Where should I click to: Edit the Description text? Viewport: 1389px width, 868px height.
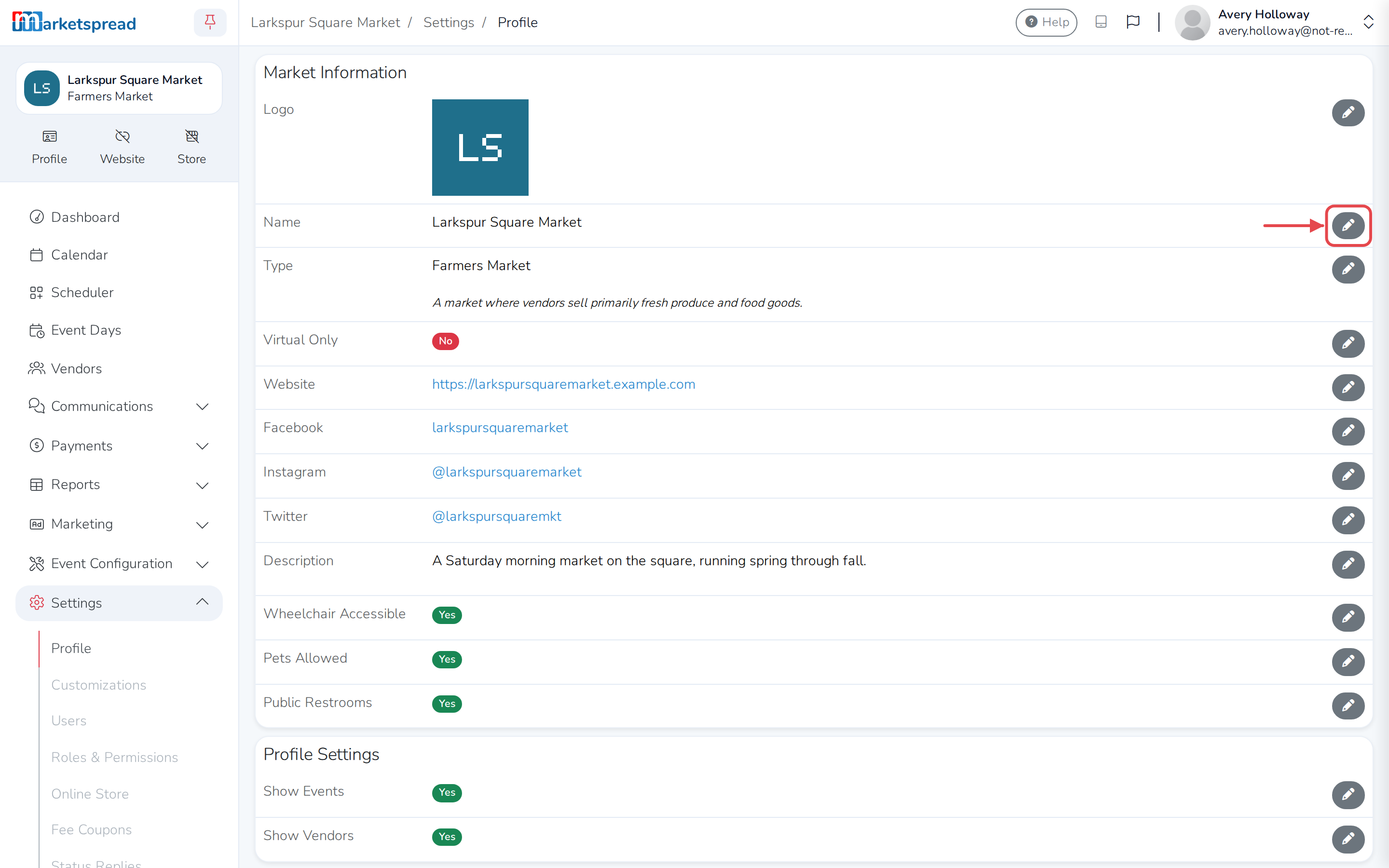(1348, 564)
